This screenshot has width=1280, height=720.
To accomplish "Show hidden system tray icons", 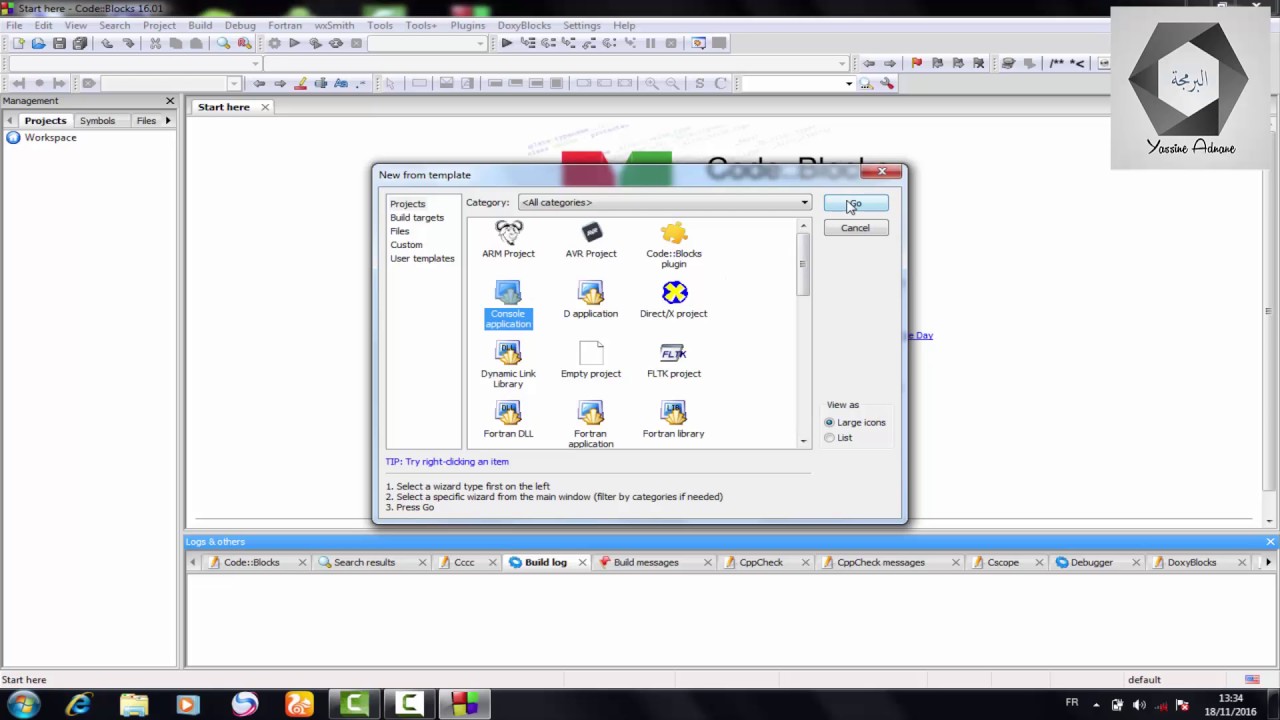I will (x=1096, y=705).
